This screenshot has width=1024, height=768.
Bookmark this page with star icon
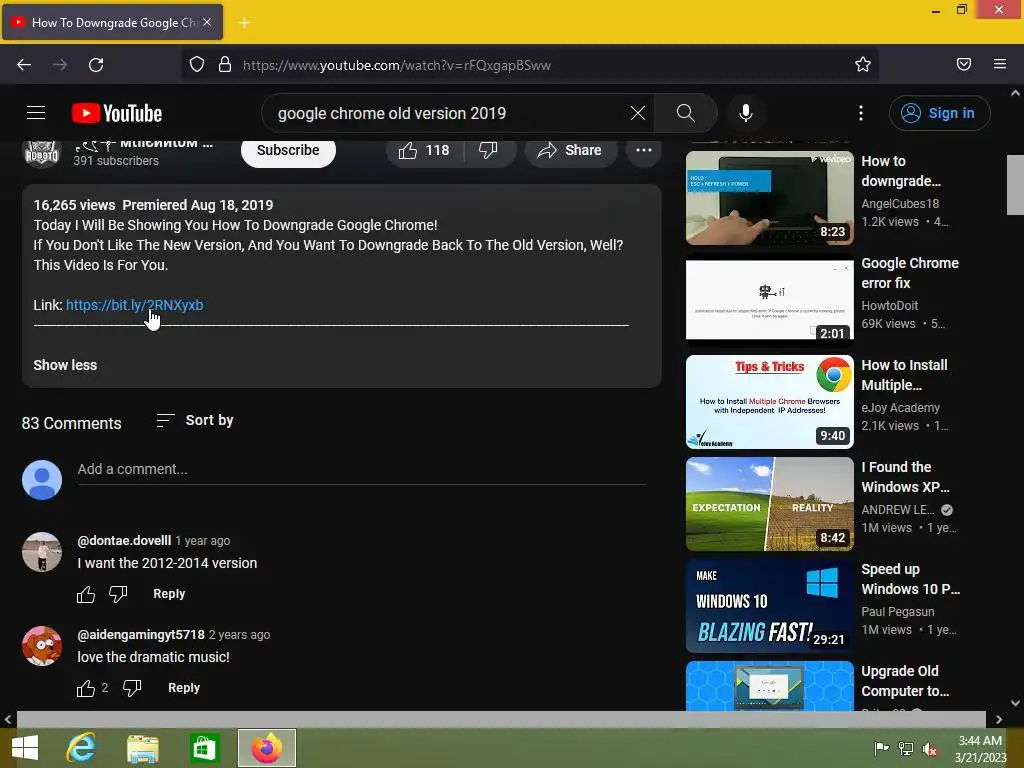point(863,65)
